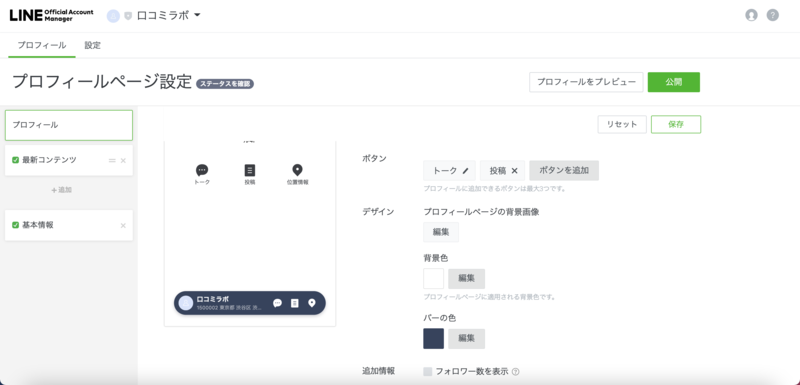
Task: Click 編集 under プロフィールページの背景画像
Action: (x=441, y=232)
